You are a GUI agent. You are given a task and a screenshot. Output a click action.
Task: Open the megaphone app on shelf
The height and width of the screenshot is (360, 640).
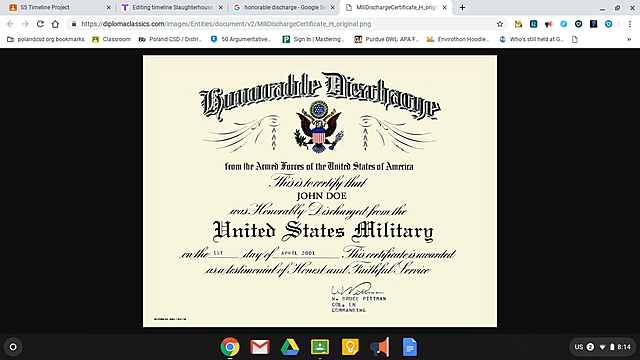click(380, 347)
